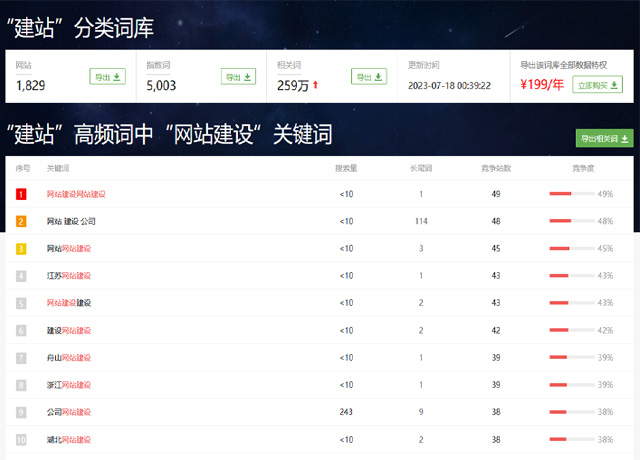Export the 指数词 list with 导出 button

[238, 76]
